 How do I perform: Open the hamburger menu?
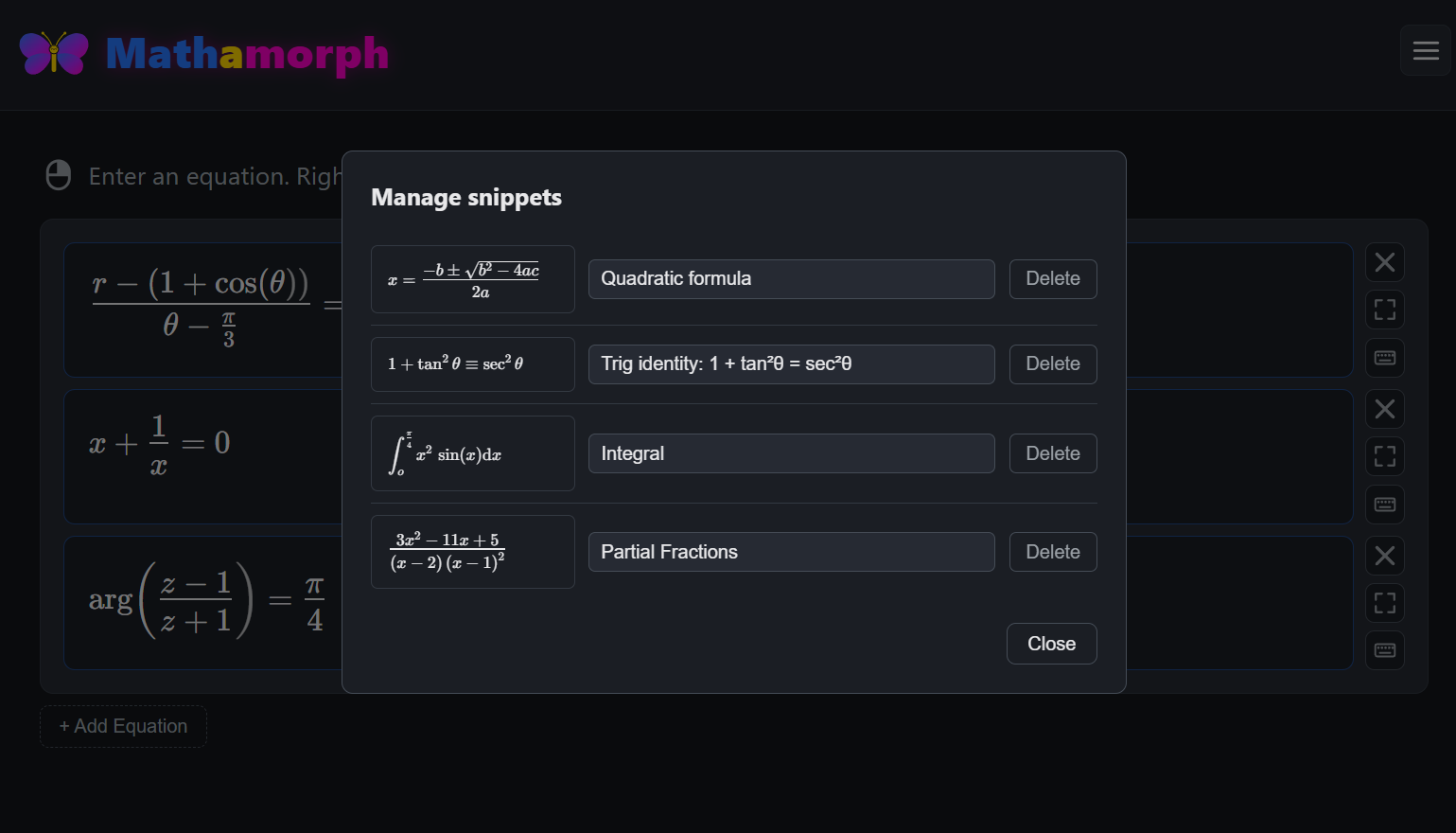[1426, 50]
